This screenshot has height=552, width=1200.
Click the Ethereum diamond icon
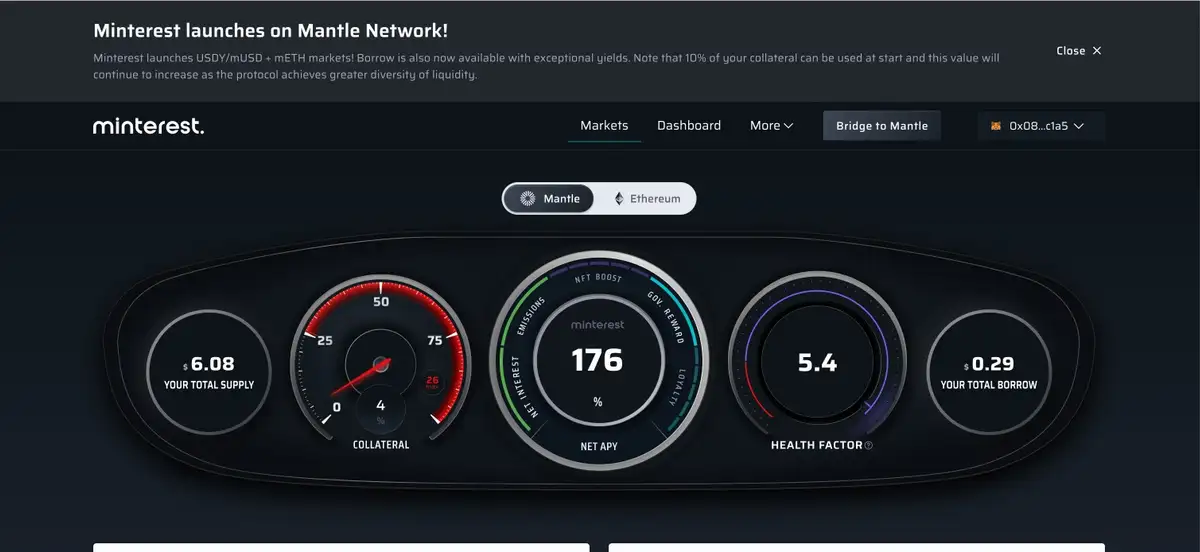pyautogui.click(x=619, y=198)
